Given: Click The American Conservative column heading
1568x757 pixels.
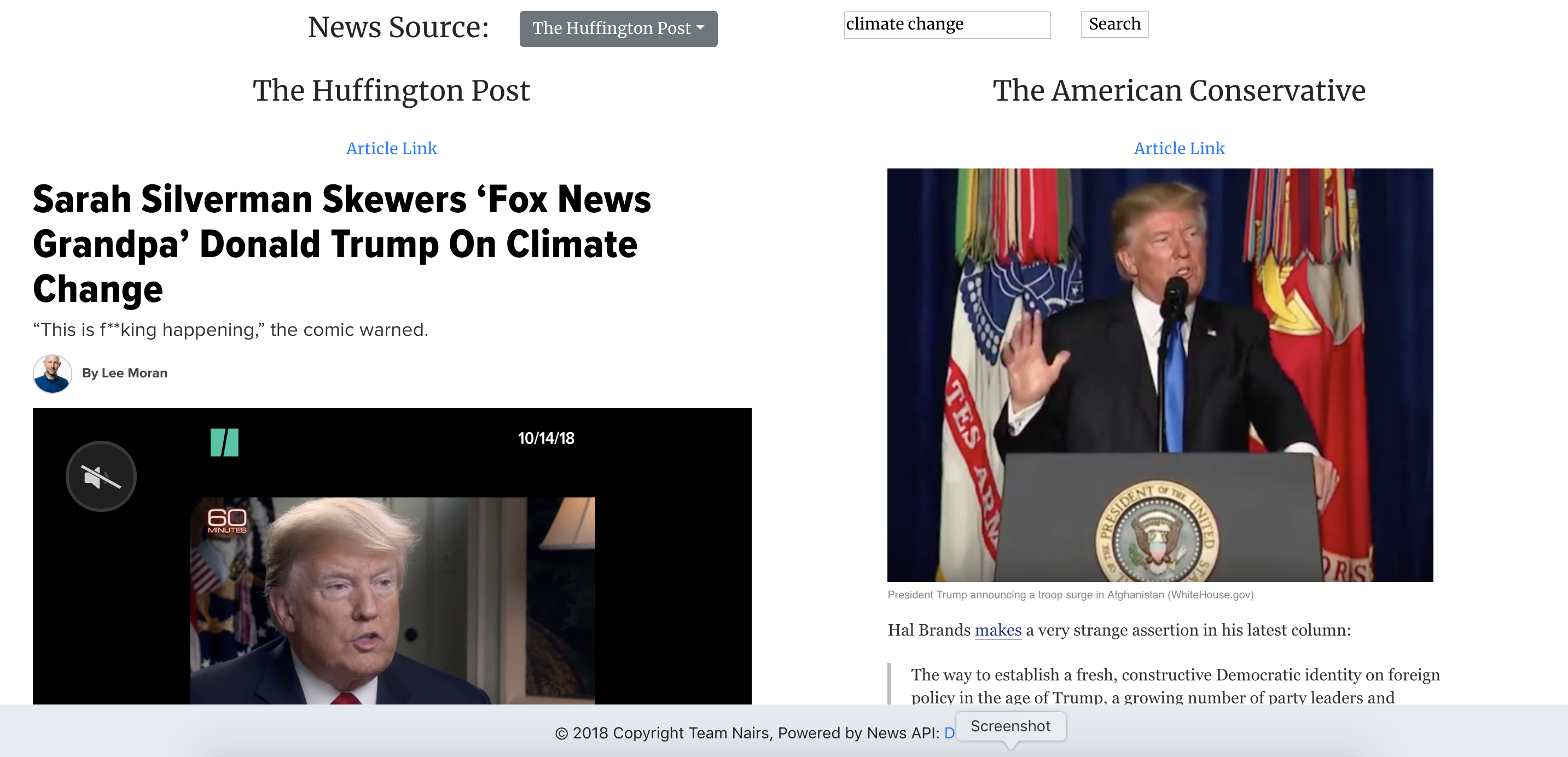Looking at the screenshot, I should tap(1178, 91).
